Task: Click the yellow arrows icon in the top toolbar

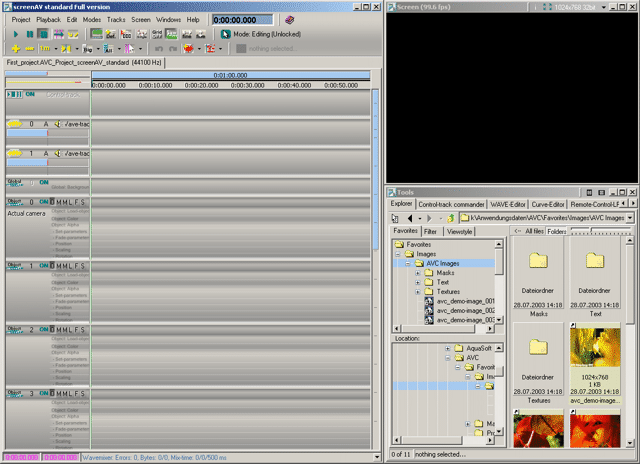Action: [73, 34]
